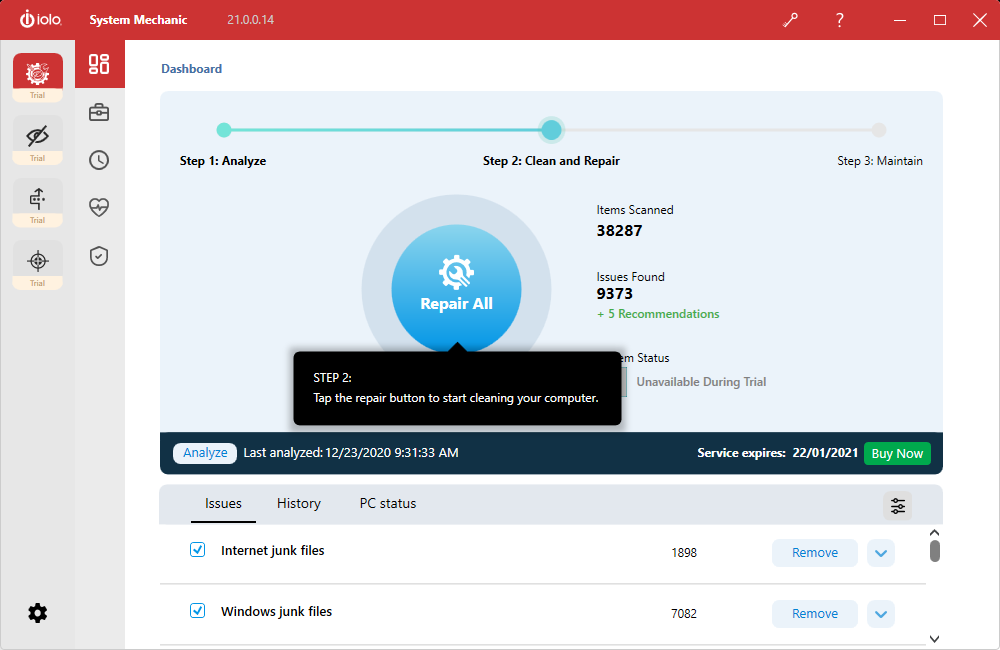This screenshot has height=650, width=1000.
Task: Uncheck the Internet junk files checkbox
Action: coord(198,550)
